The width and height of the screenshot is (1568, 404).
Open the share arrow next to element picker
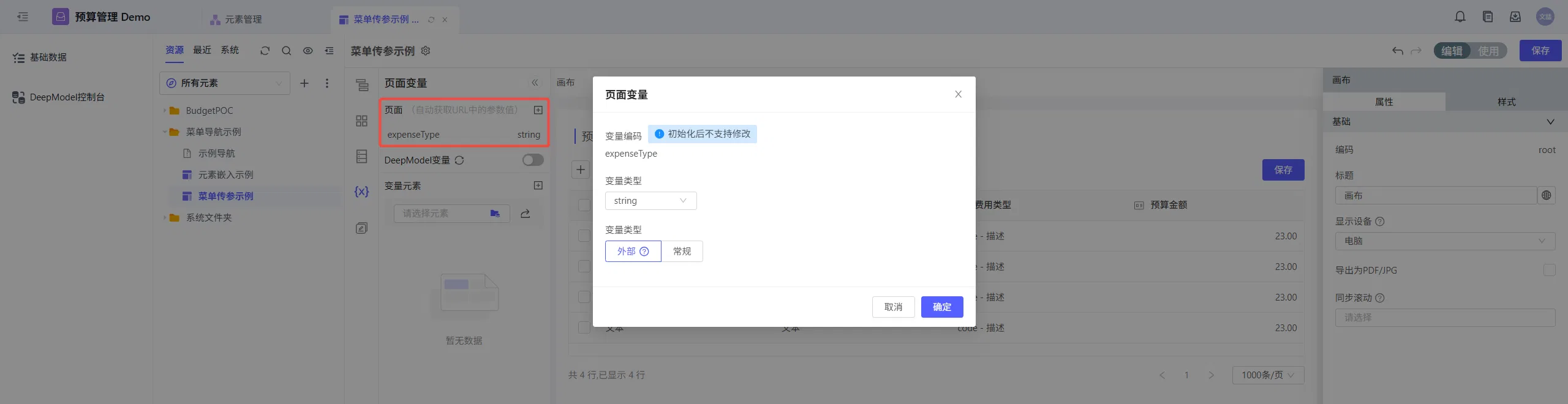526,214
